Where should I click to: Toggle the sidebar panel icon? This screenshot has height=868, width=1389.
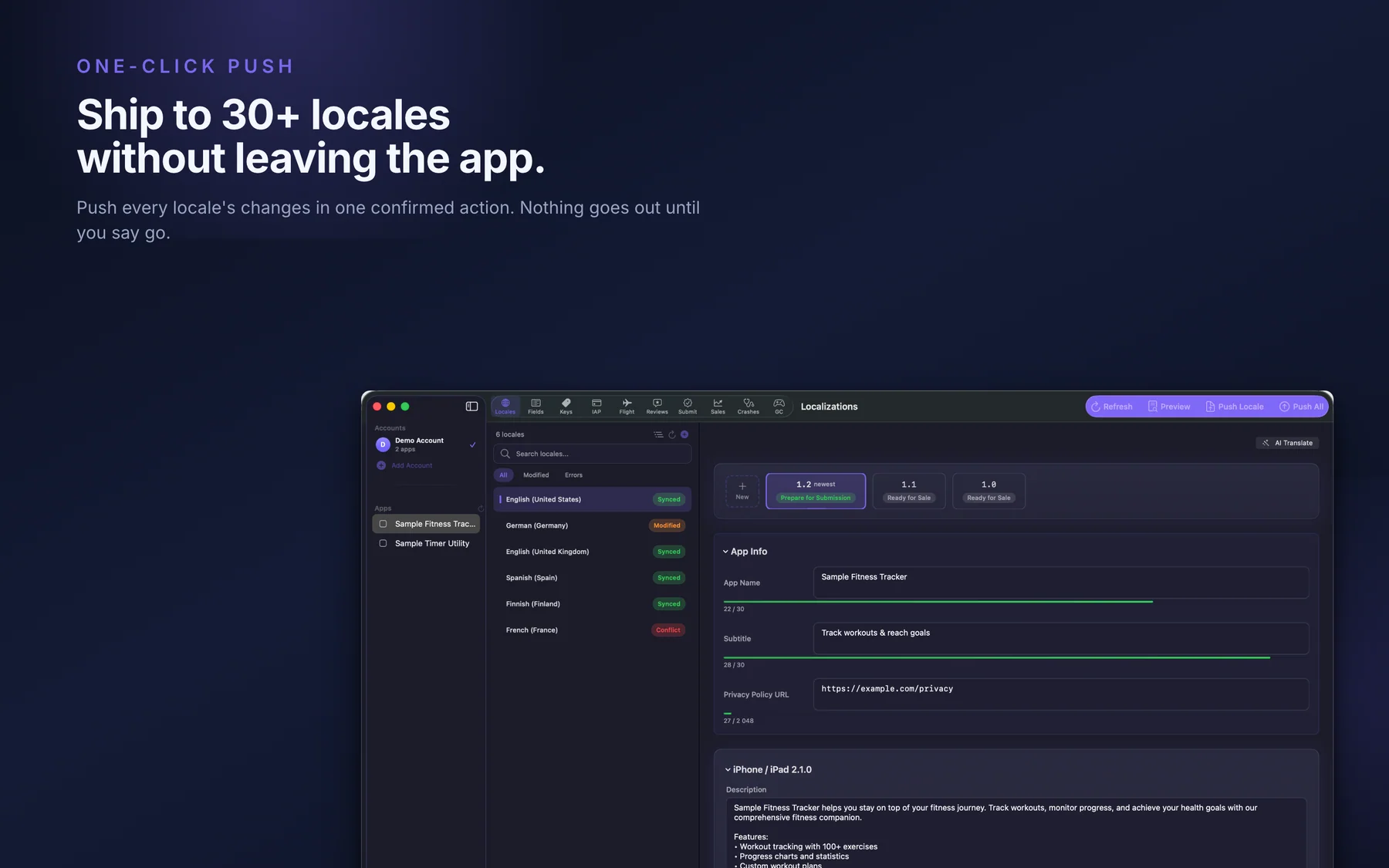[471, 407]
